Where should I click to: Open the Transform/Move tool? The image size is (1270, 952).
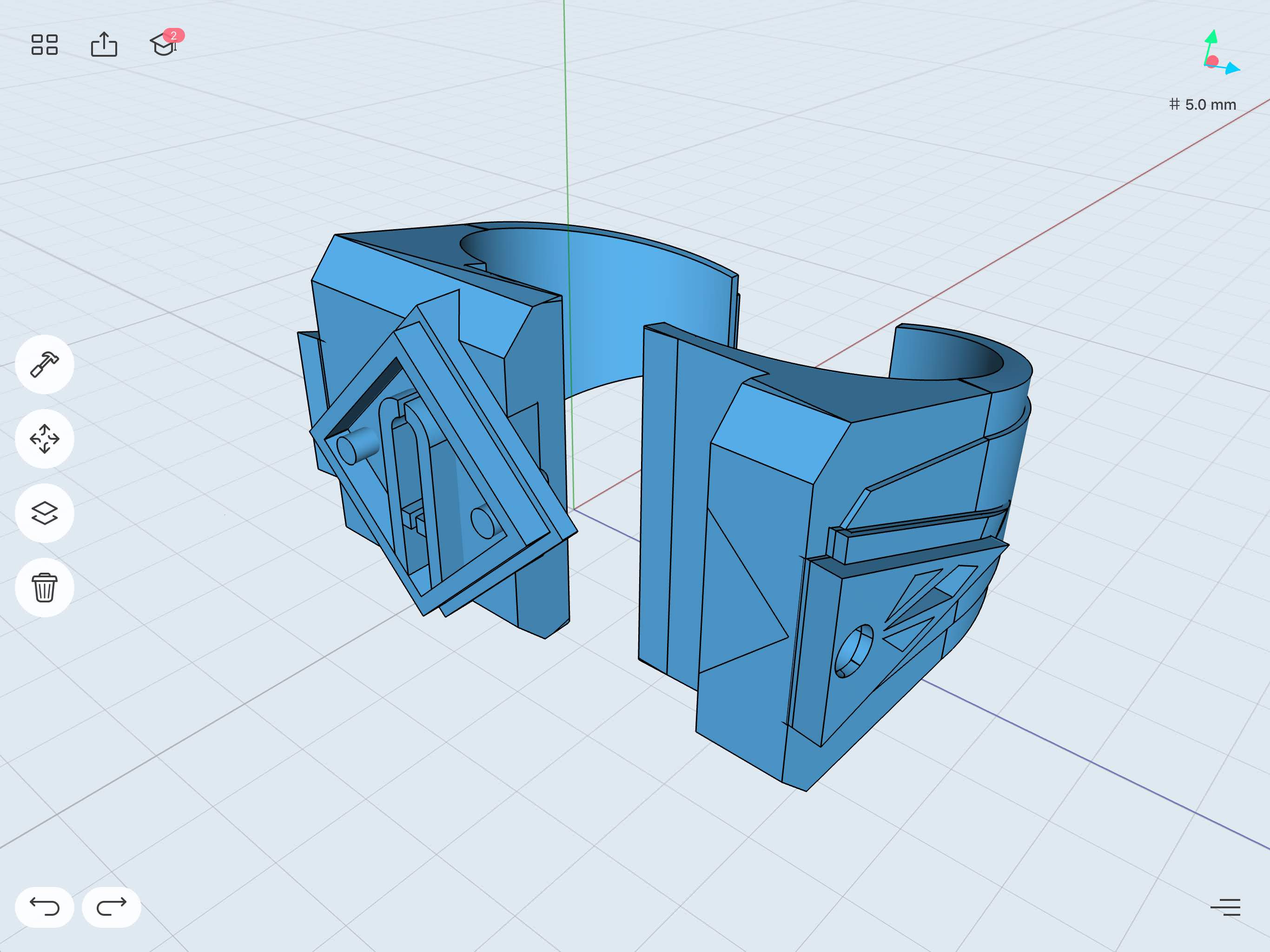[x=45, y=439]
